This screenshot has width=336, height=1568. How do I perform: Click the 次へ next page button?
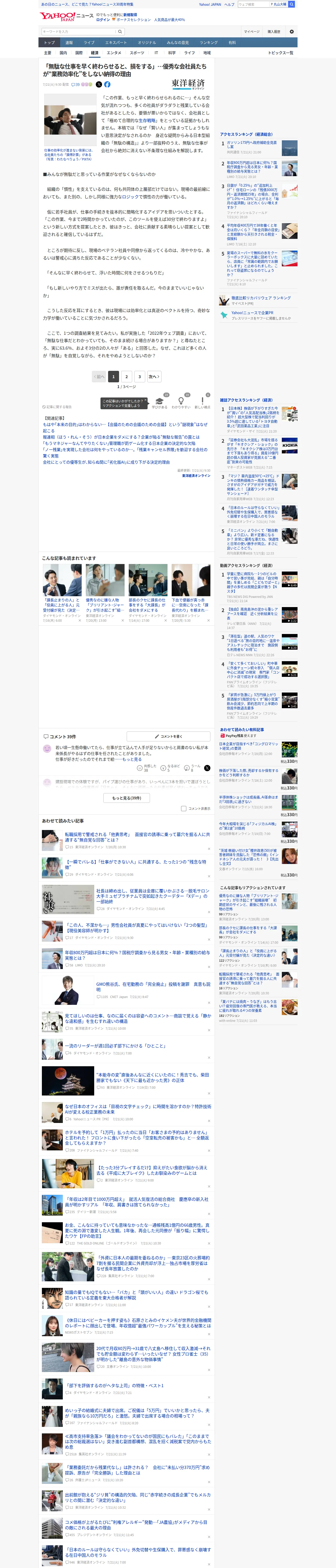[x=154, y=377]
